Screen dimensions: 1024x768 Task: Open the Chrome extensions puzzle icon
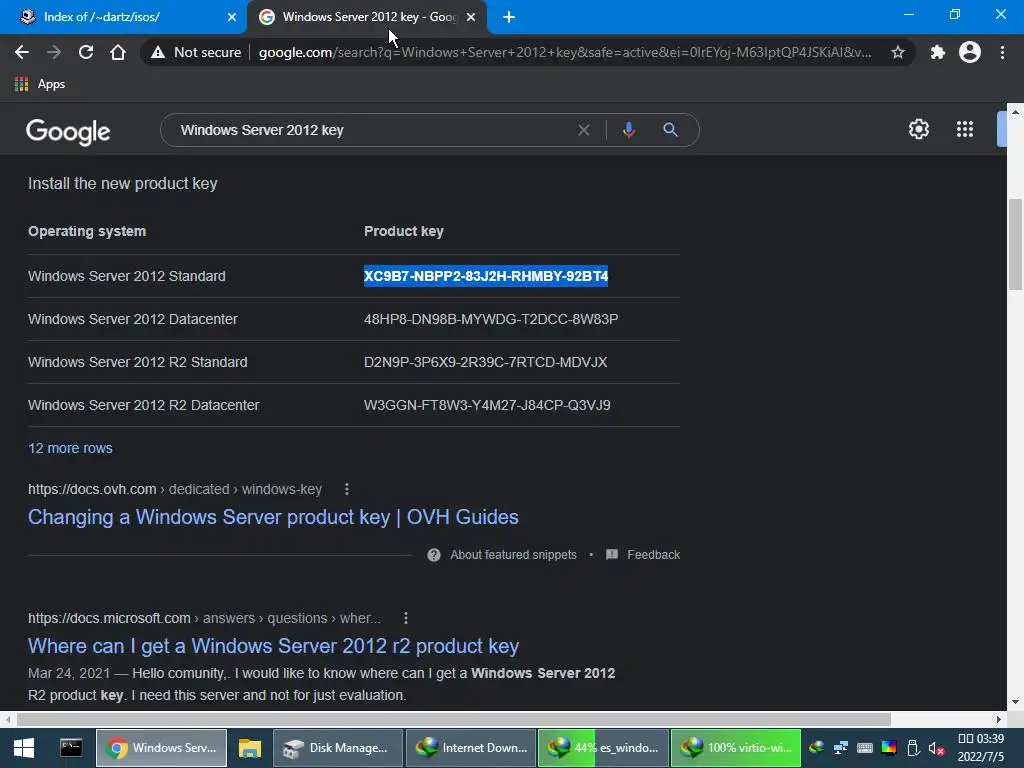[938, 52]
